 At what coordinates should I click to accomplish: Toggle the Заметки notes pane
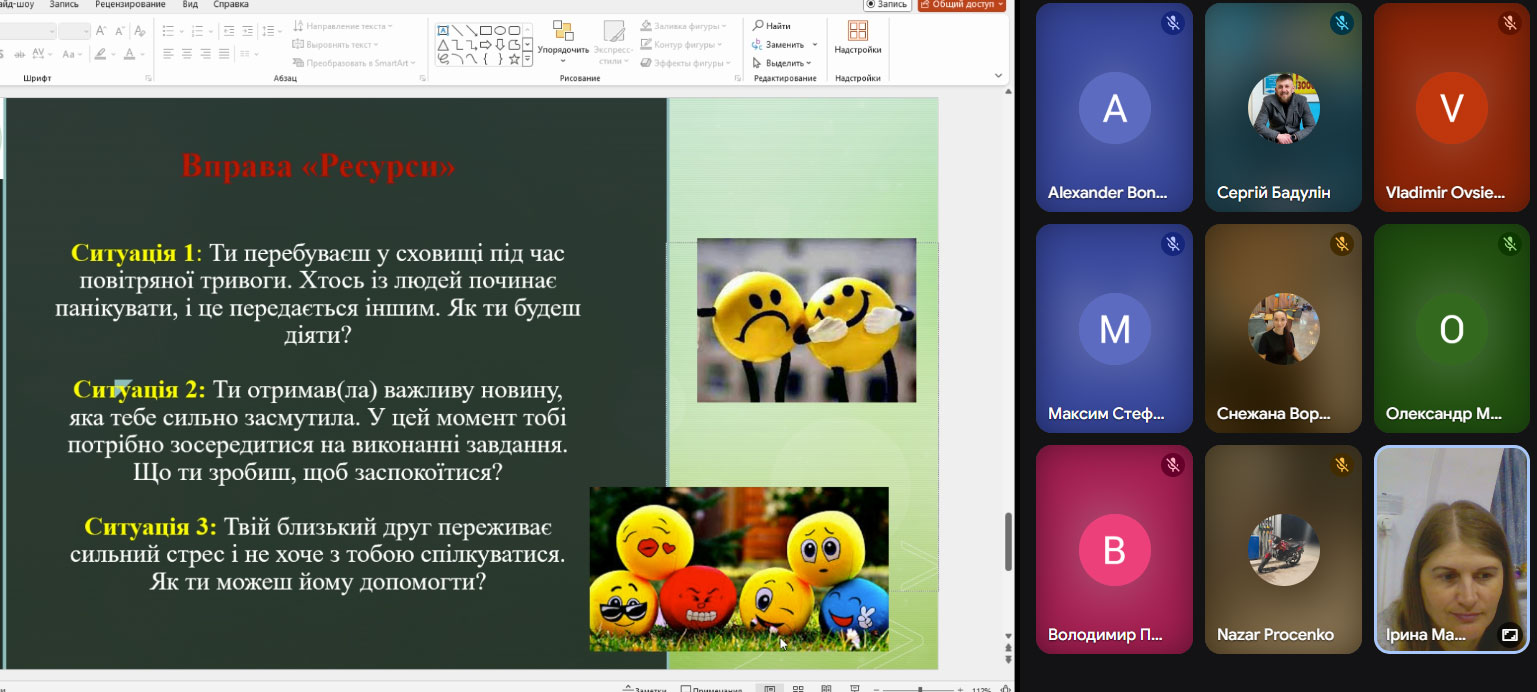click(643, 689)
